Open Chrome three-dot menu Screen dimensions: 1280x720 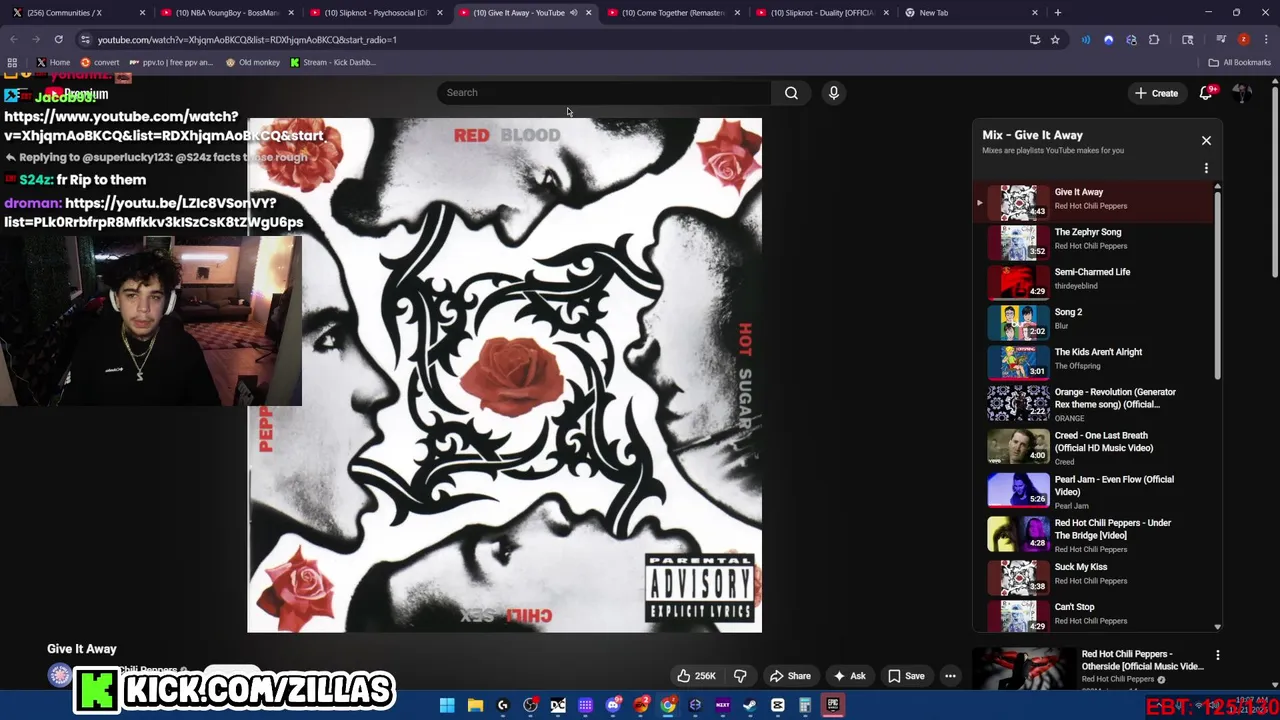[x=1266, y=40]
